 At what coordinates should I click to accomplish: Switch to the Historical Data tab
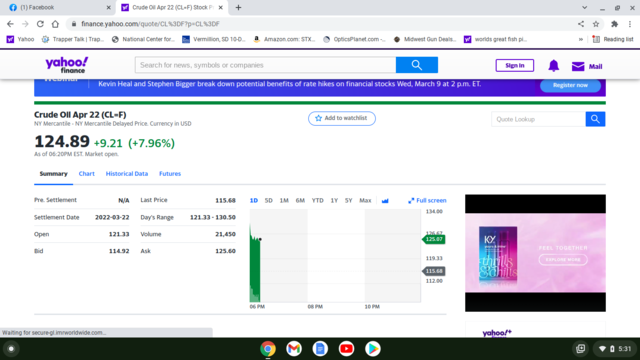(x=127, y=173)
